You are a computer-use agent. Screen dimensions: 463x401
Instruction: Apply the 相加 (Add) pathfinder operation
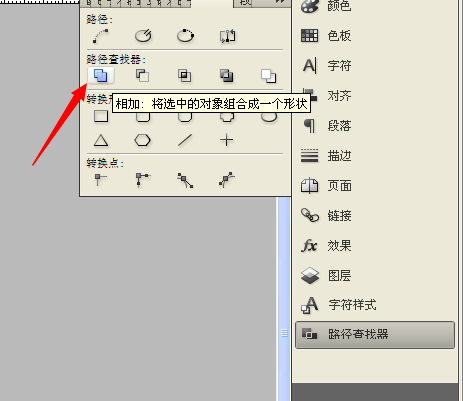click(x=101, y=75)
